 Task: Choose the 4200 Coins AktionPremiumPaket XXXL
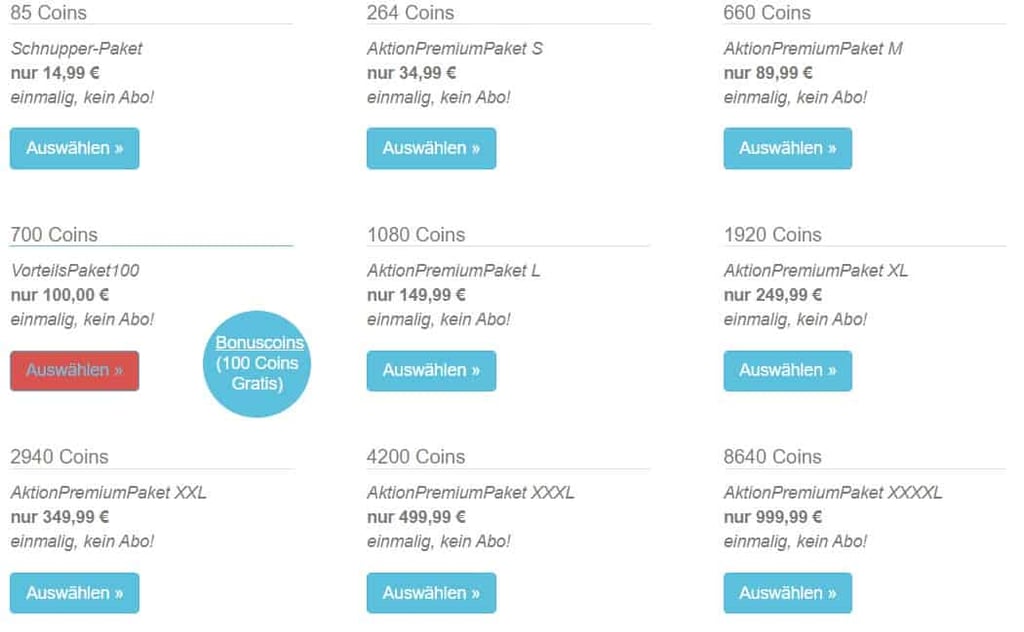431,593
